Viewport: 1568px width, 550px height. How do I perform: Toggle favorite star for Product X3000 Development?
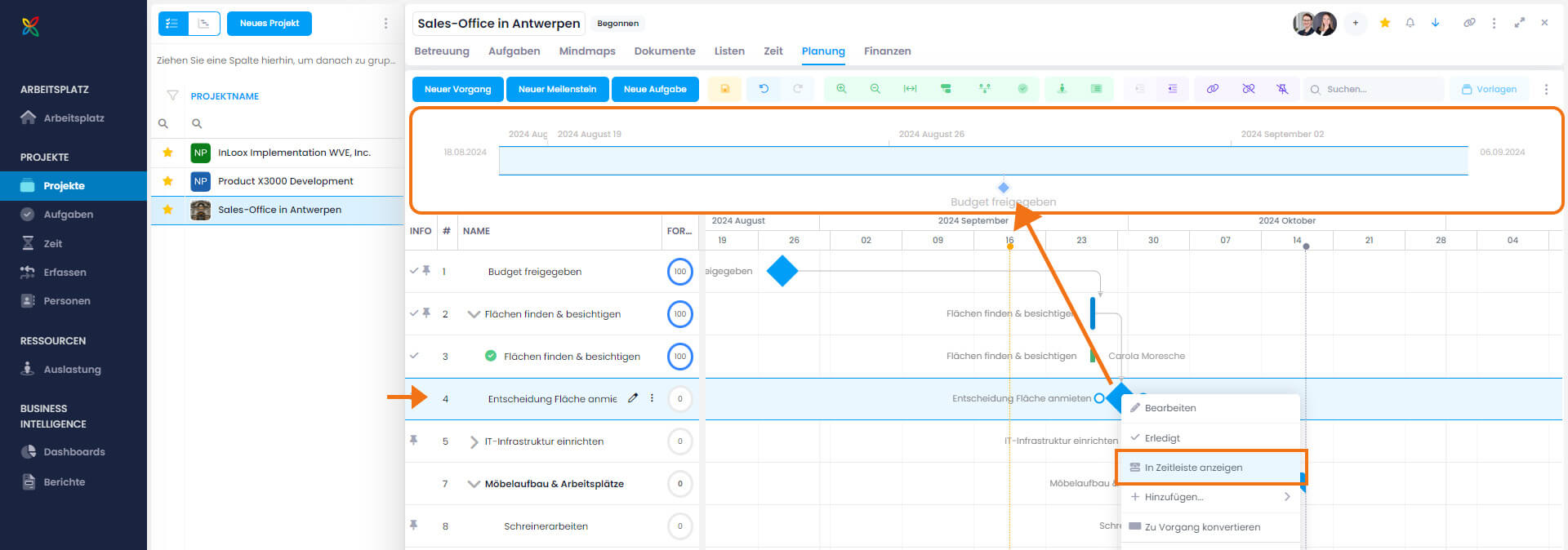(x=167, y=181)
